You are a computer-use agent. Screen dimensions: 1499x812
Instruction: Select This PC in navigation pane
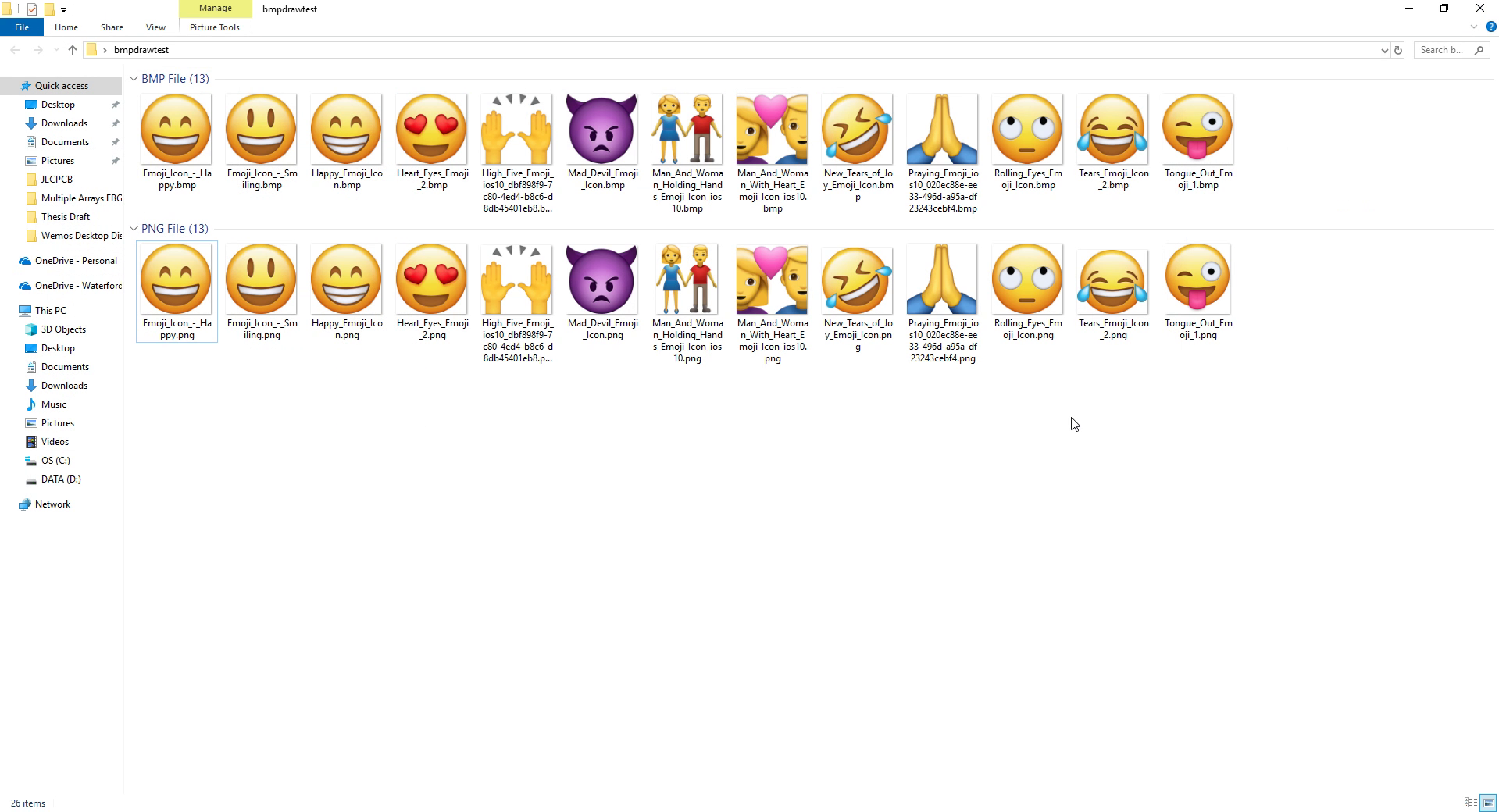tap(50, 311)
